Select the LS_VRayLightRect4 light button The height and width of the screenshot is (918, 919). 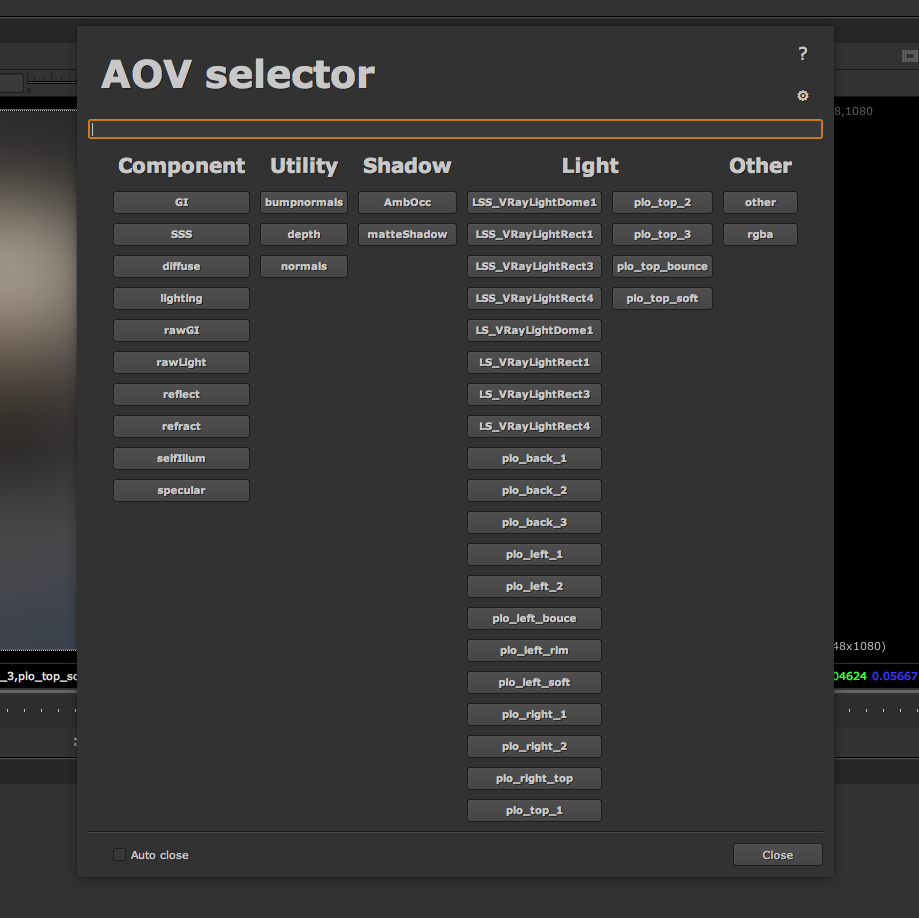click(534, 427)
